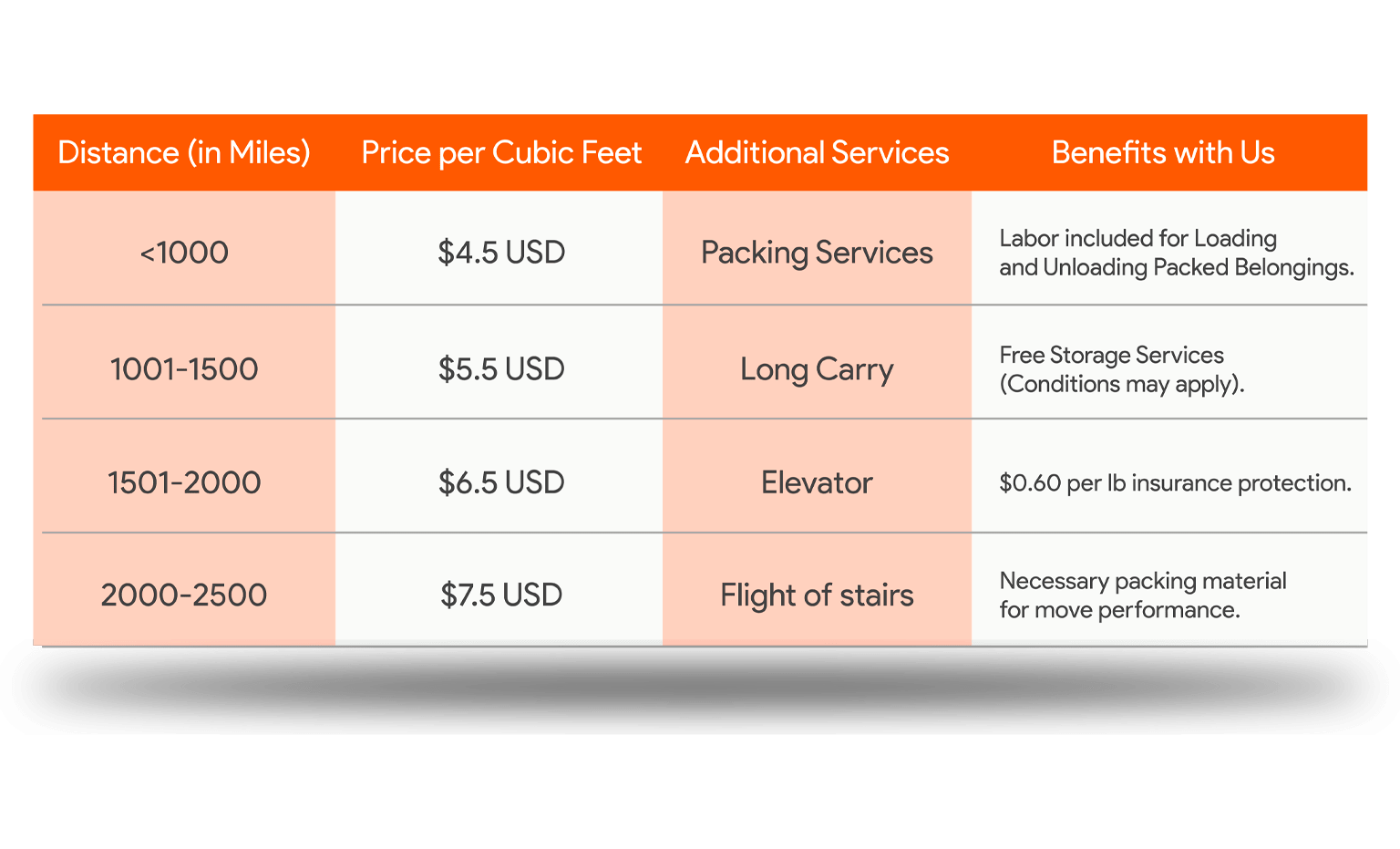Click the Distance (in Miles) header
1400x849 pixels.
tap(184, 153)
